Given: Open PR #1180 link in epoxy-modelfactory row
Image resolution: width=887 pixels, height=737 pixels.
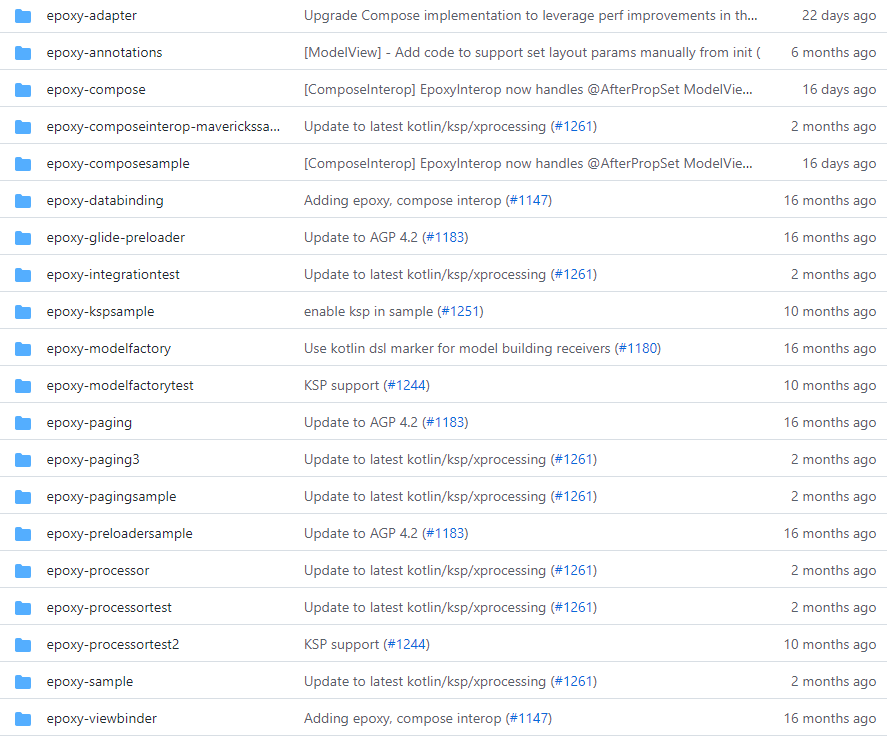Looking at the screenshot, I should click(x=638, y=349).
